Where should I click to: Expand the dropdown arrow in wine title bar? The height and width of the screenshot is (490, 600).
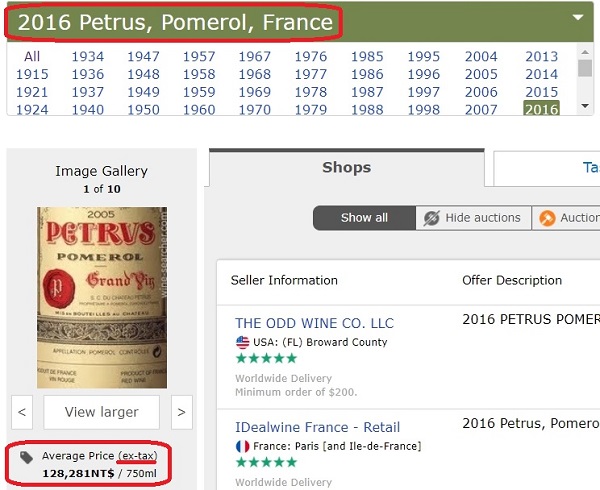coord(578,18)
